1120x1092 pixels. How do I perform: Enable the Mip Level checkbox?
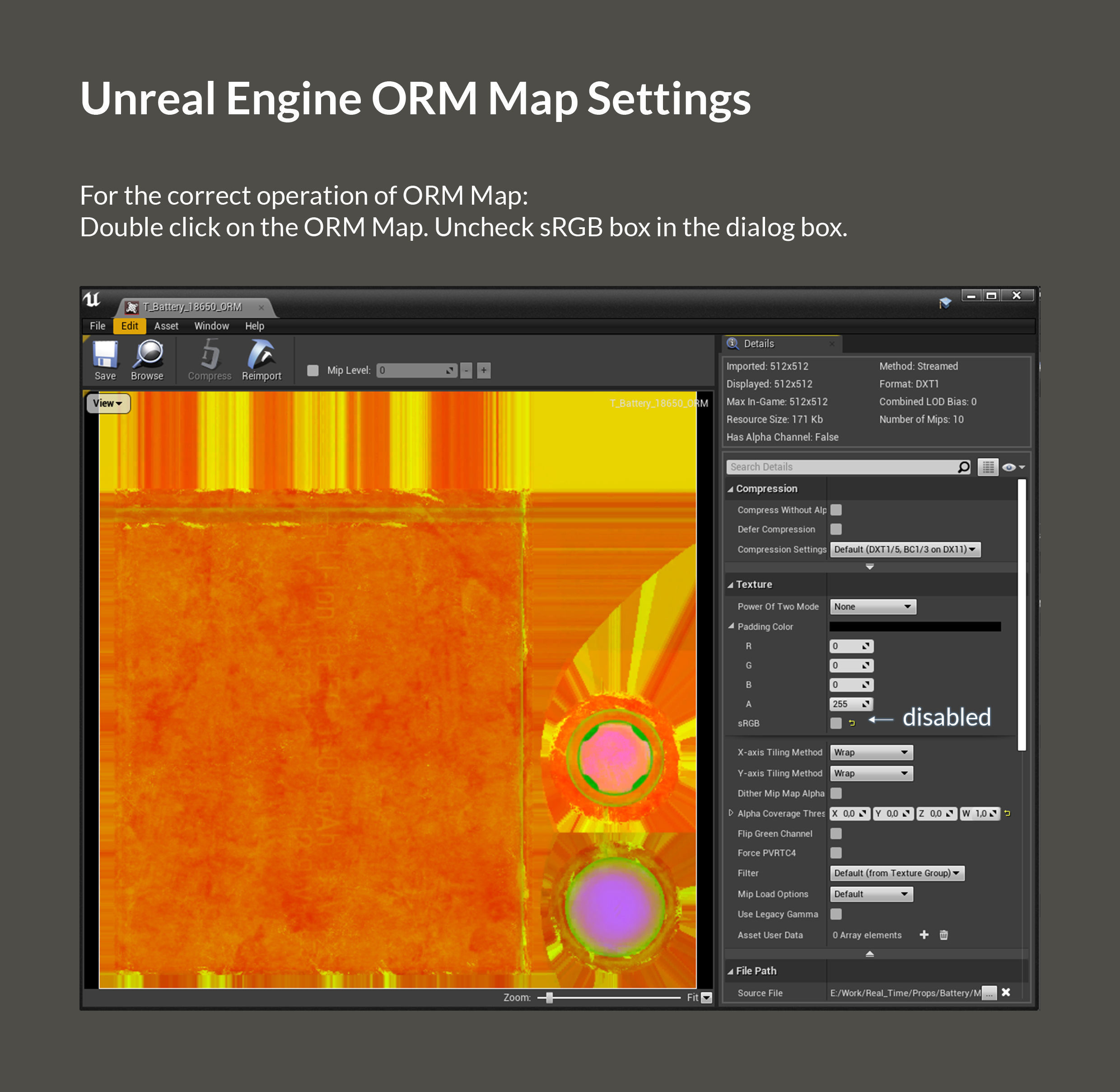(313, 370)
